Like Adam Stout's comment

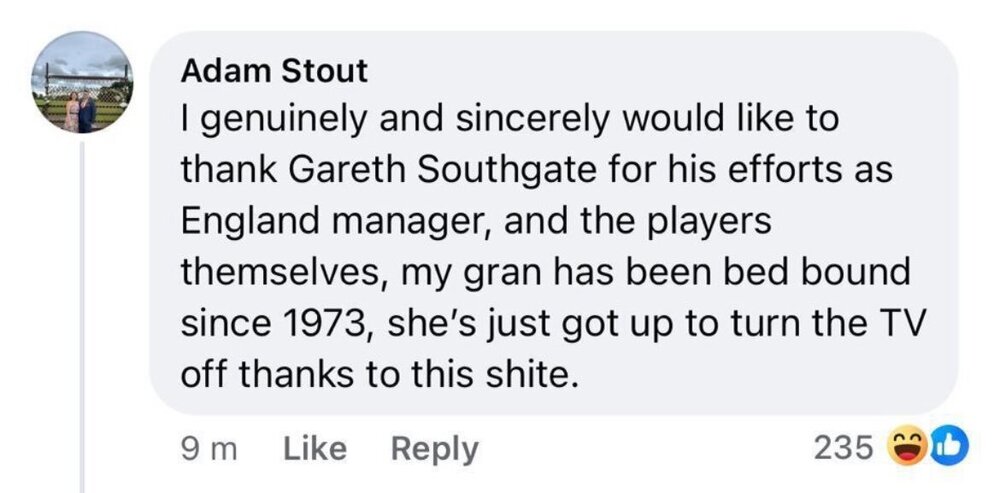tap(316, 449)
